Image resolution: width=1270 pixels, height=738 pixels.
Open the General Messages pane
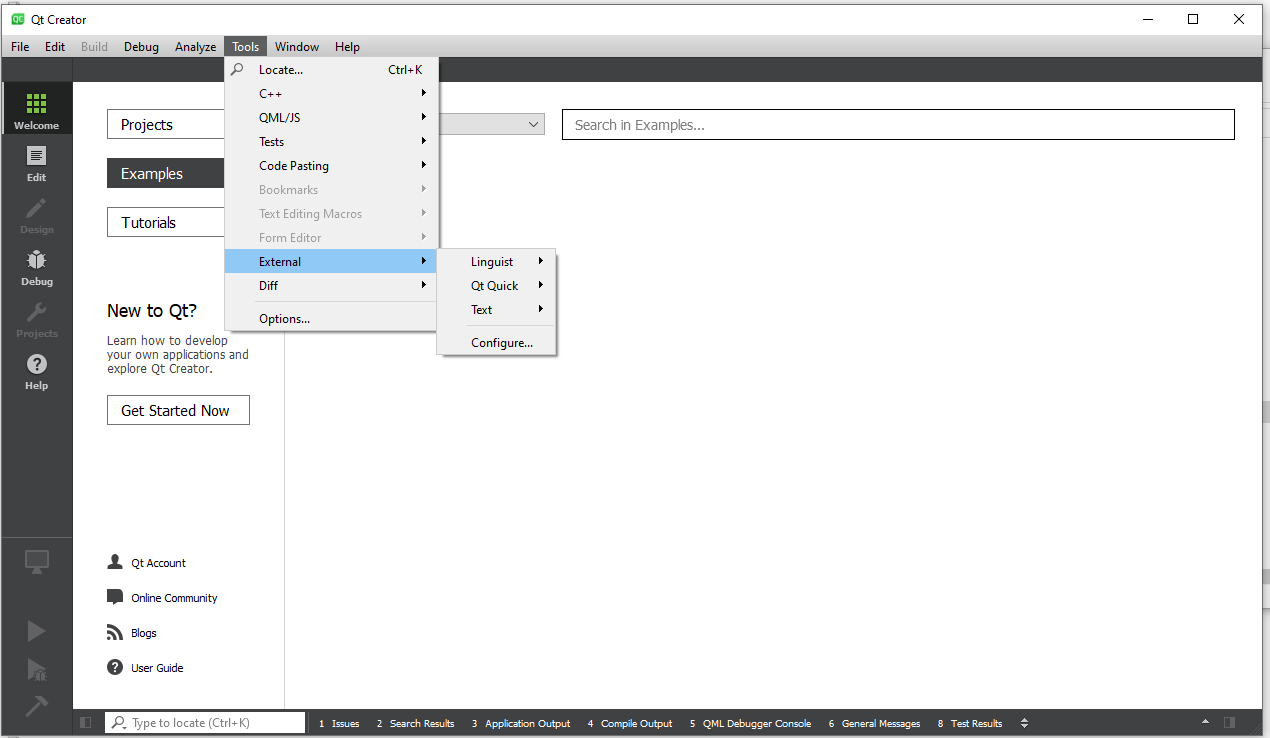(874, 723)
